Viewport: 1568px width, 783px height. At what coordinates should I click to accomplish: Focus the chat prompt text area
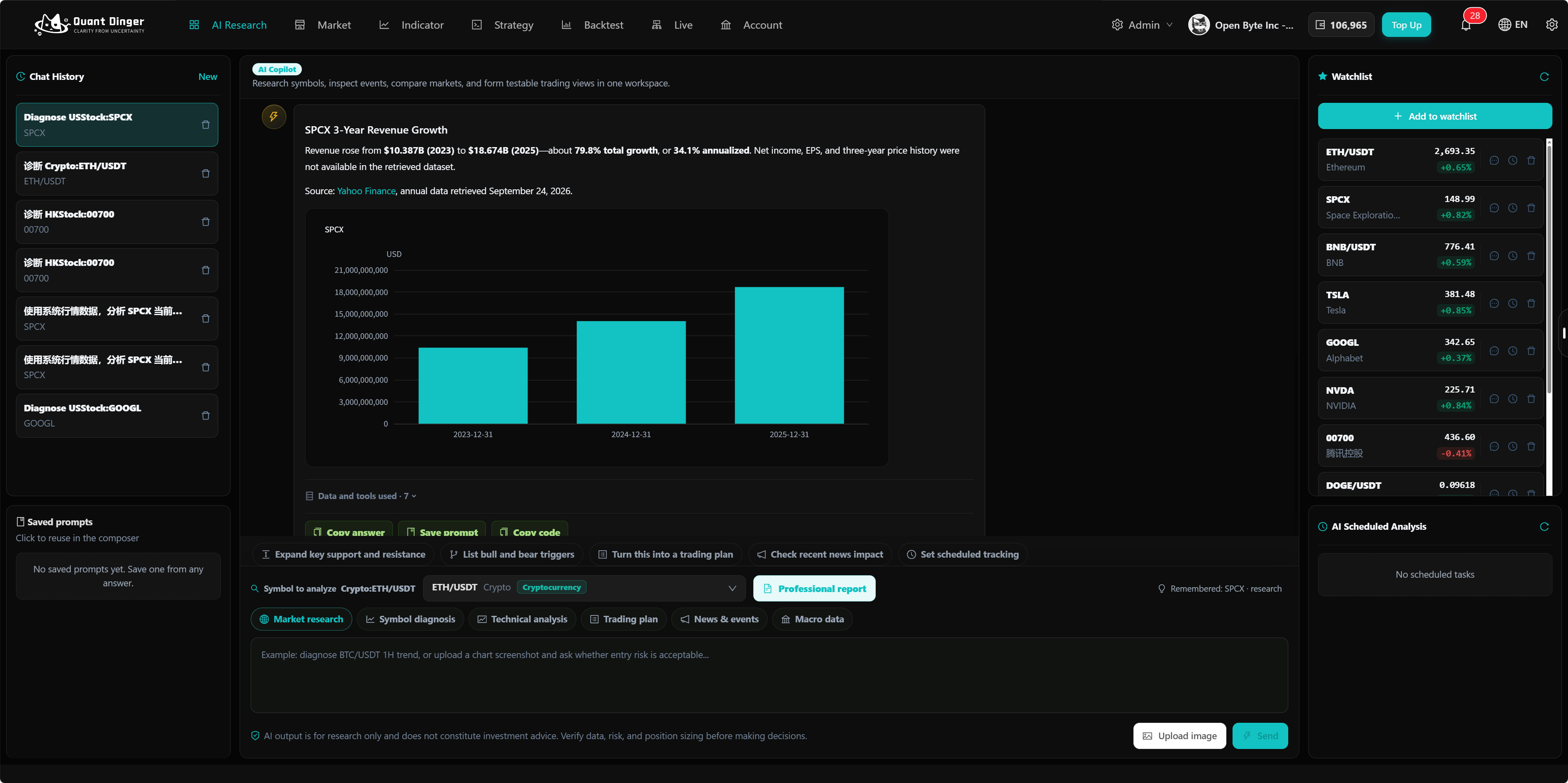pos(769,675)
